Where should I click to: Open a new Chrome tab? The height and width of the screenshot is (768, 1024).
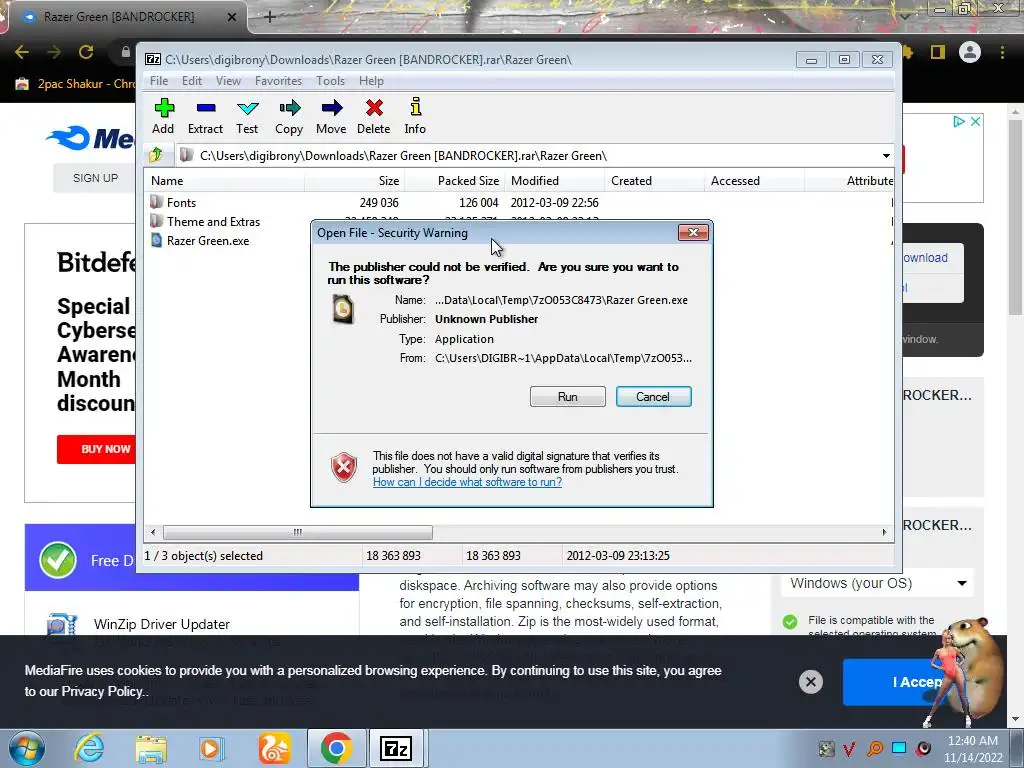tap(270, 17)
